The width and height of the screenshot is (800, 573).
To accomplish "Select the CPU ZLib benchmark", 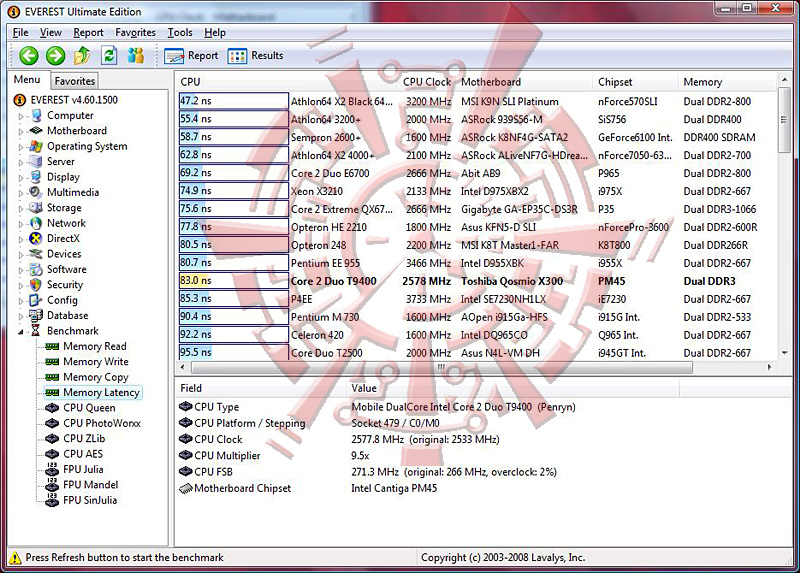I will (x=84, y=438).
